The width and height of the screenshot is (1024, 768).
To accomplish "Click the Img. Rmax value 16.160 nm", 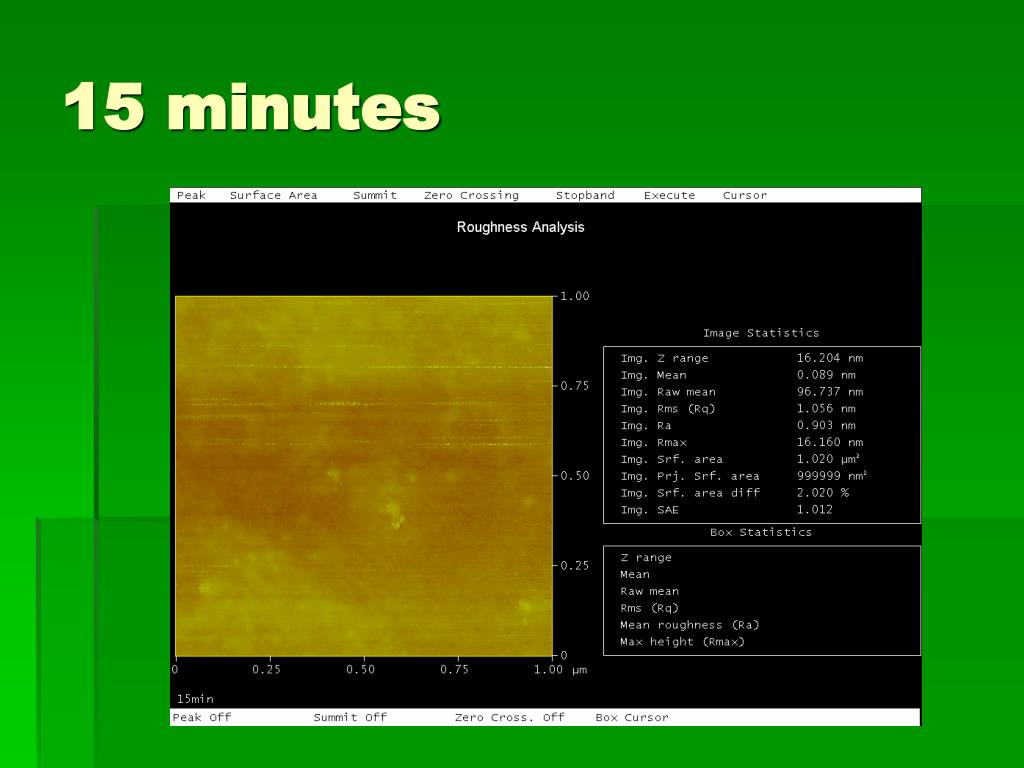I will point(830,443).
